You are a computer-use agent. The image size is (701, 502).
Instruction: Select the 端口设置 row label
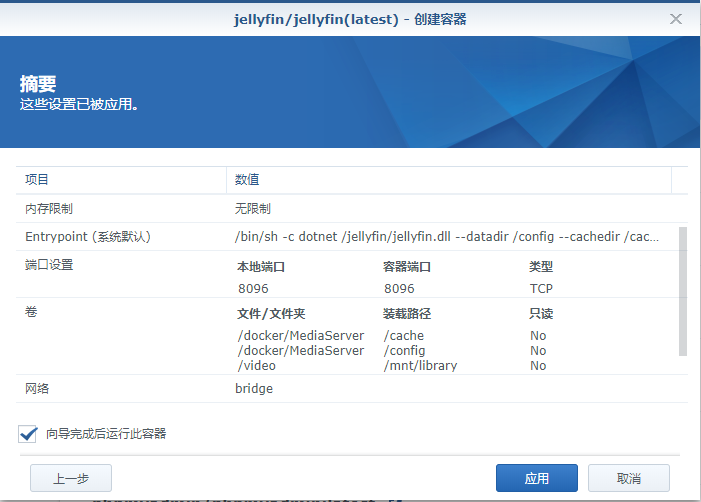pos(49,265)
